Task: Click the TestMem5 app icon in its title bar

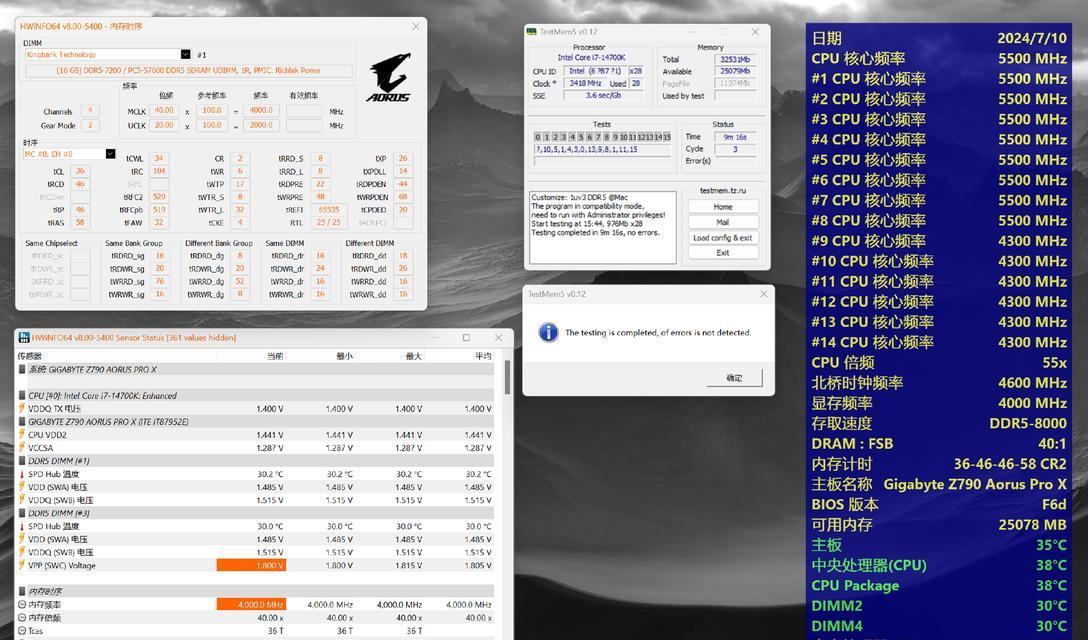Action: pyautogui.click(x=532, y=31)
